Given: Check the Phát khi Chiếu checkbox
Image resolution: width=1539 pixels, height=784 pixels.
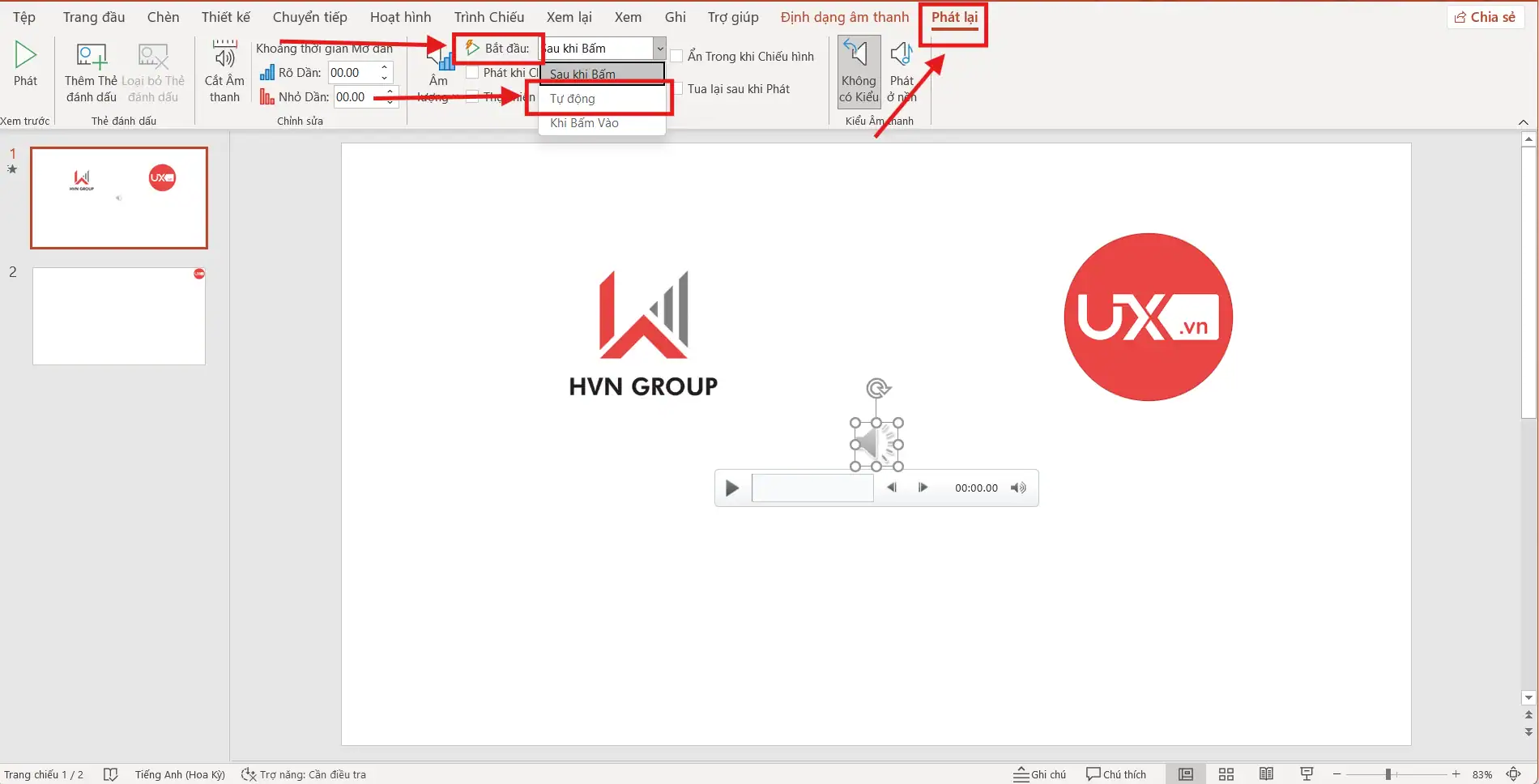Looking at the screenshot, I should [x=472, y=73].
